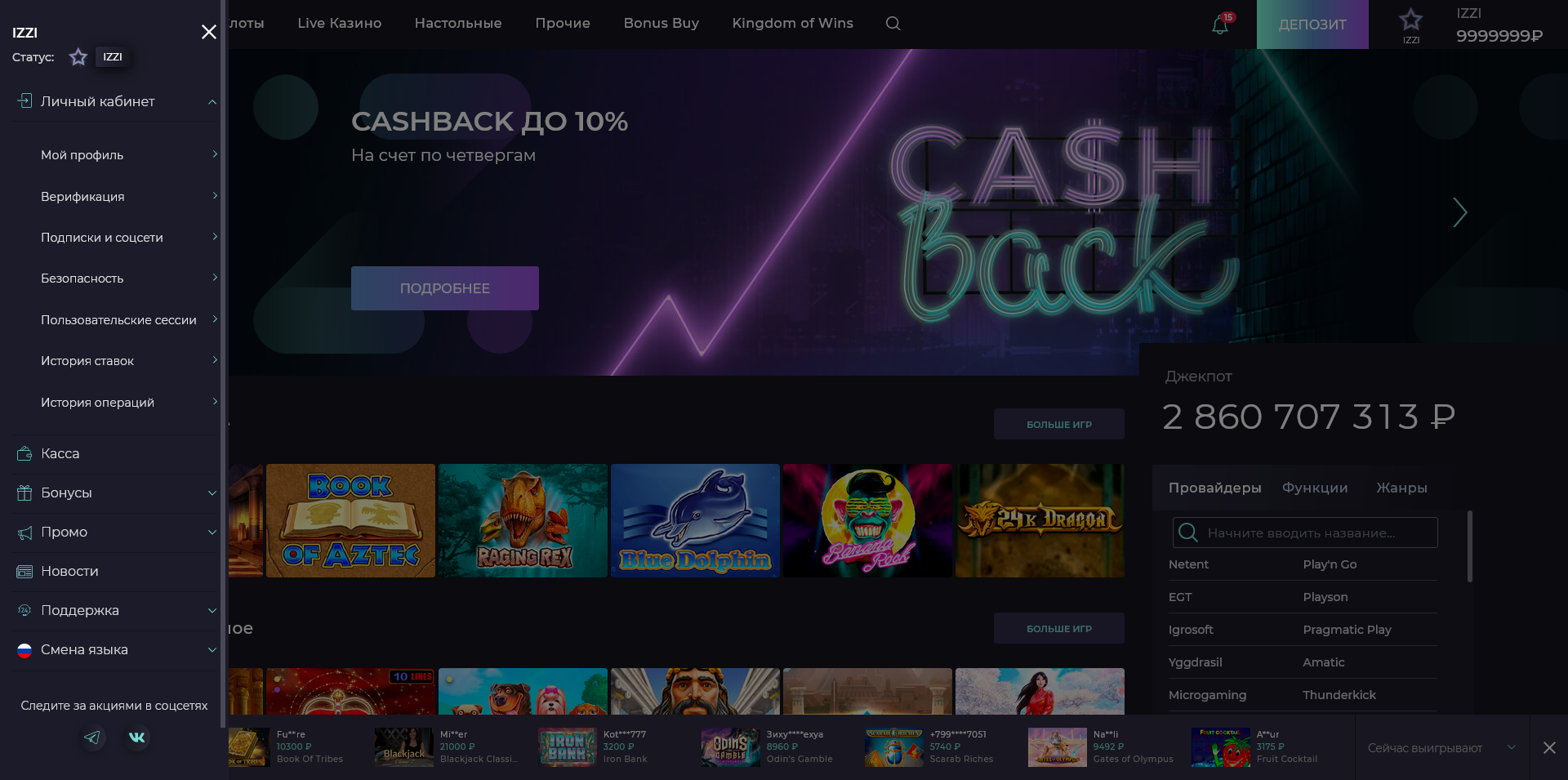Click next banner slide arrow
1568x780 pixels.
pos(1460,212)
